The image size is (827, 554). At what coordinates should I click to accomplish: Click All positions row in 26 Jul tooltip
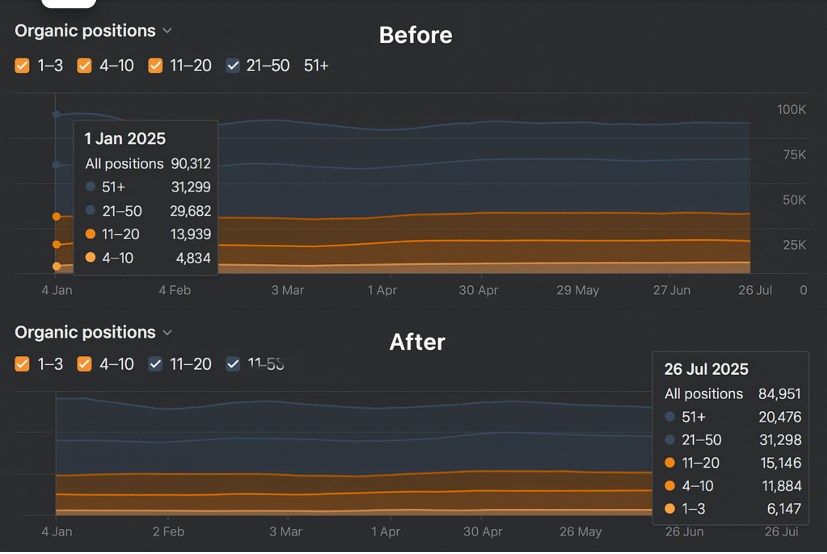click(x=732, y=394)
